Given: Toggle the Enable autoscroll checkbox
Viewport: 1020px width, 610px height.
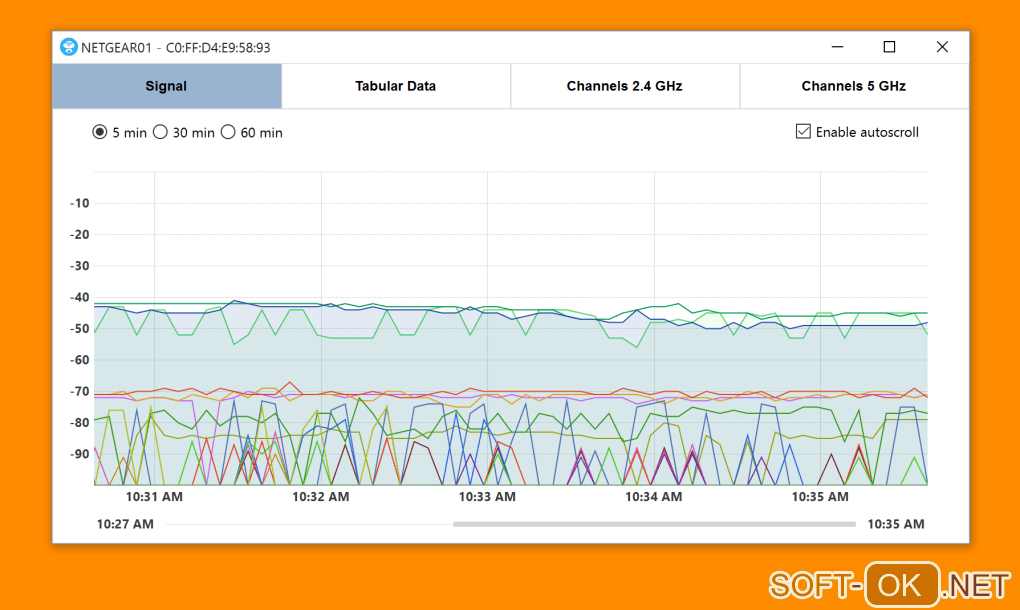Looking at the screenshot, I should click(803, 132).
